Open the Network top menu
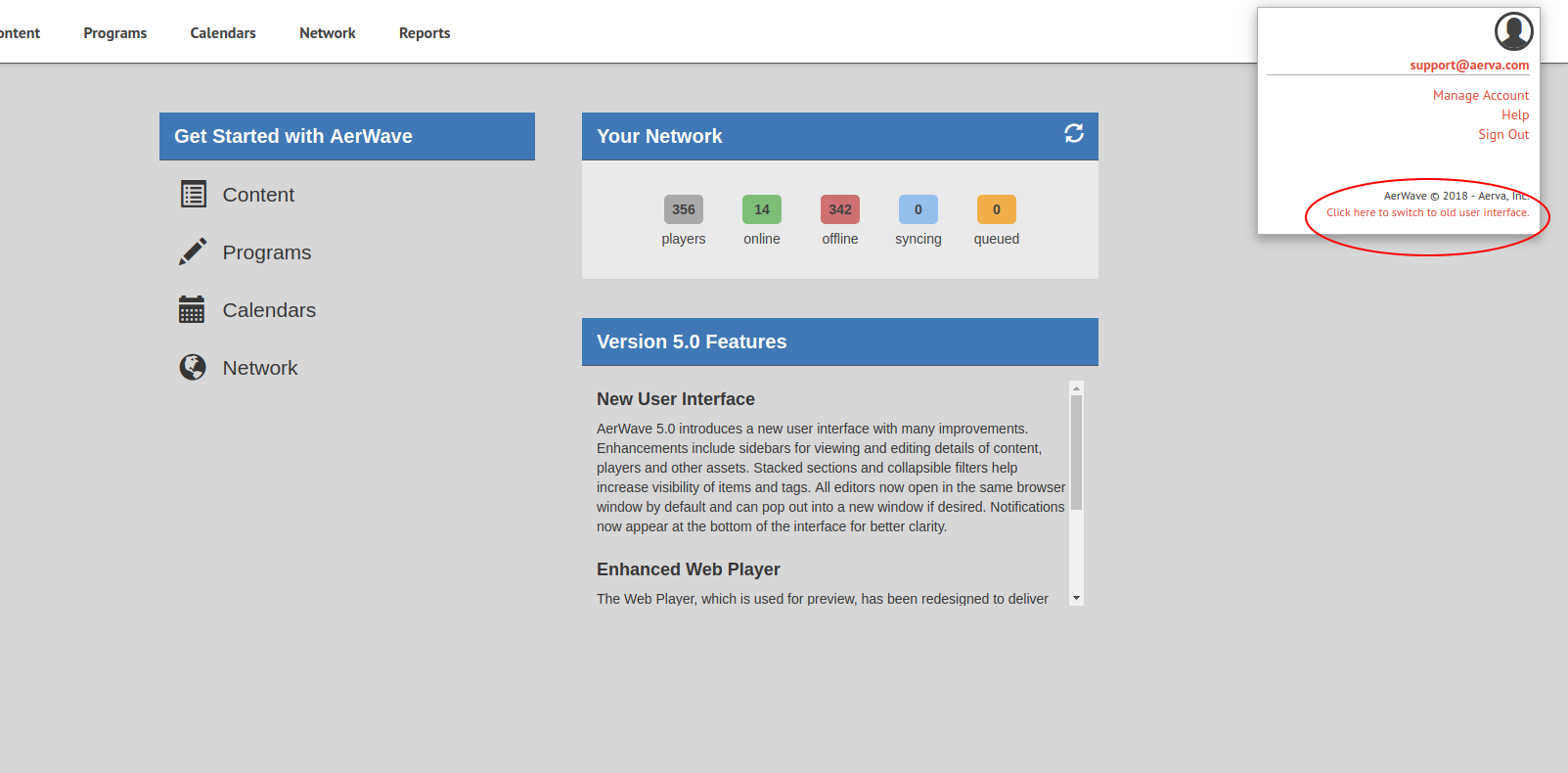This screenshot has height=773, width=1568. [328, 33]
